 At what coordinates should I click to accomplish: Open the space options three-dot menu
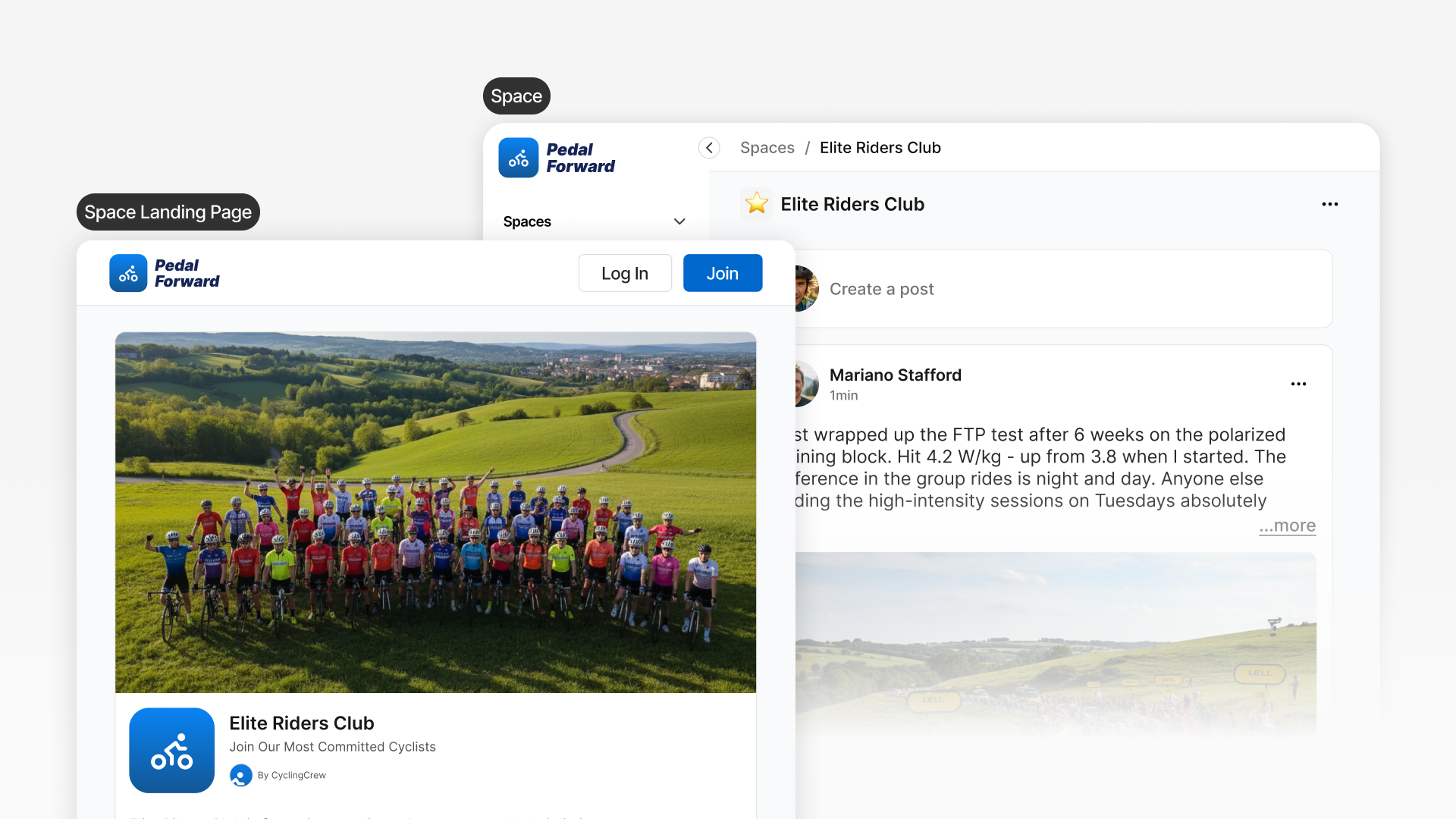coord(1329,204)
